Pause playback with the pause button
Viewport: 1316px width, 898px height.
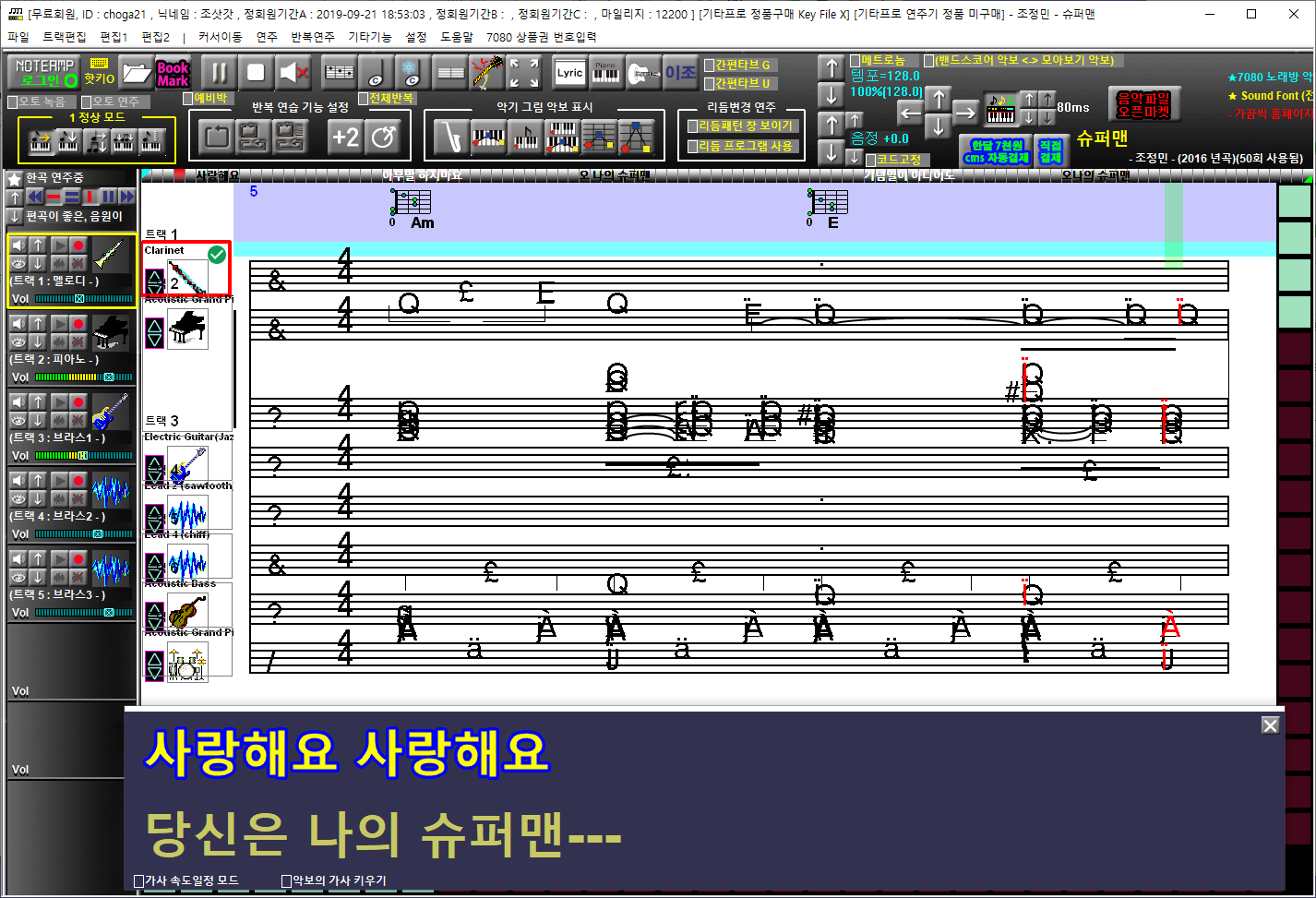click(x=219, y=72)
